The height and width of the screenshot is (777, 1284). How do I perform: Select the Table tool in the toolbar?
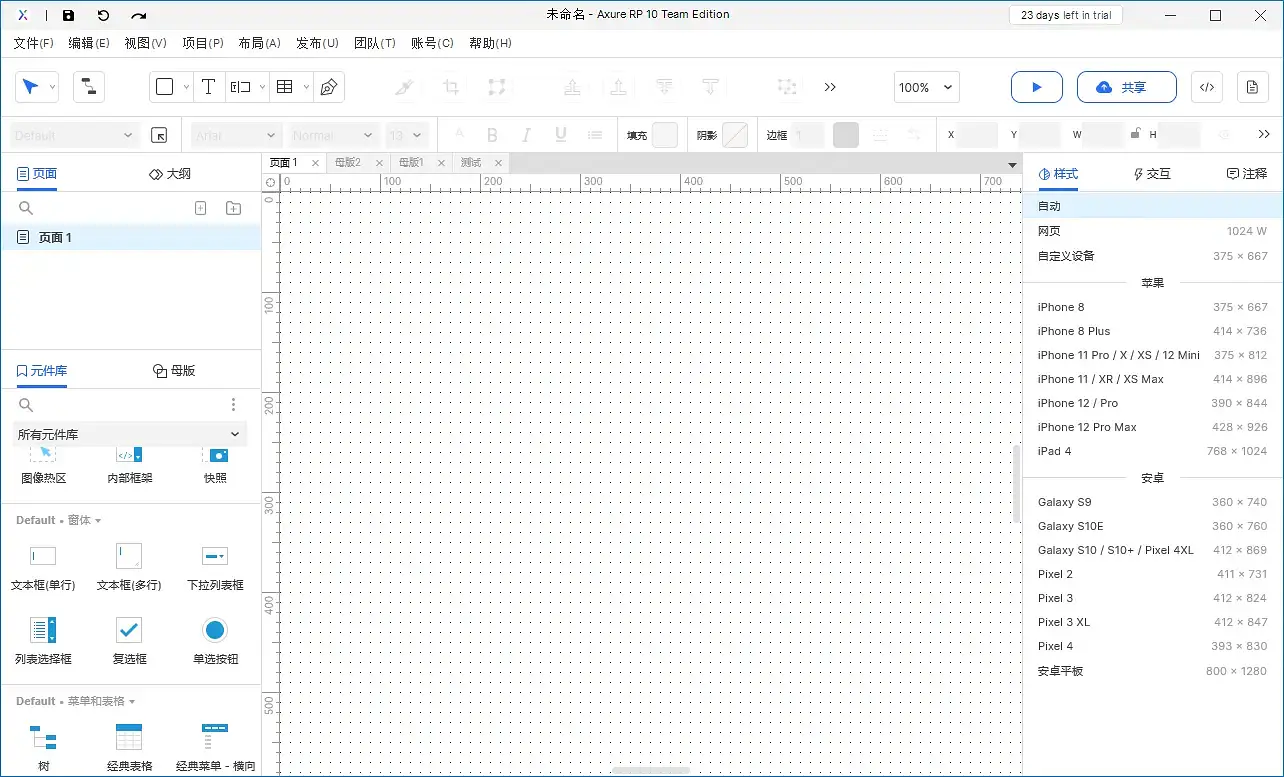[x=285, y=87]
